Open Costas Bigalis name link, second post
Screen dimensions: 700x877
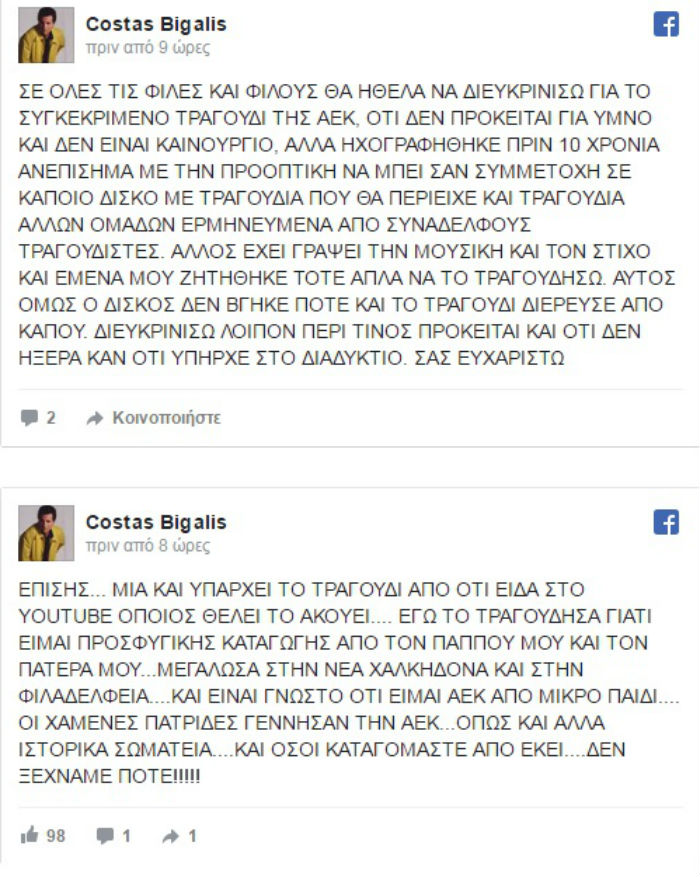156,522
